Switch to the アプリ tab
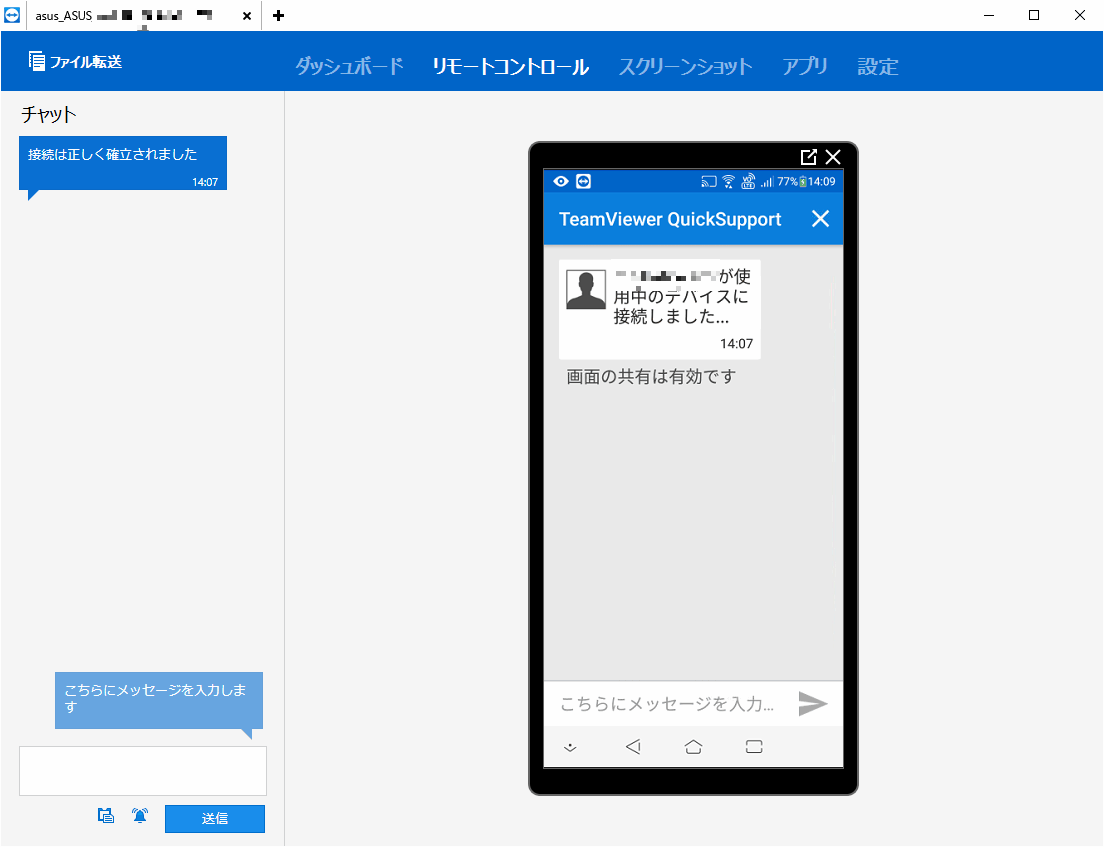 coord(805,66)
